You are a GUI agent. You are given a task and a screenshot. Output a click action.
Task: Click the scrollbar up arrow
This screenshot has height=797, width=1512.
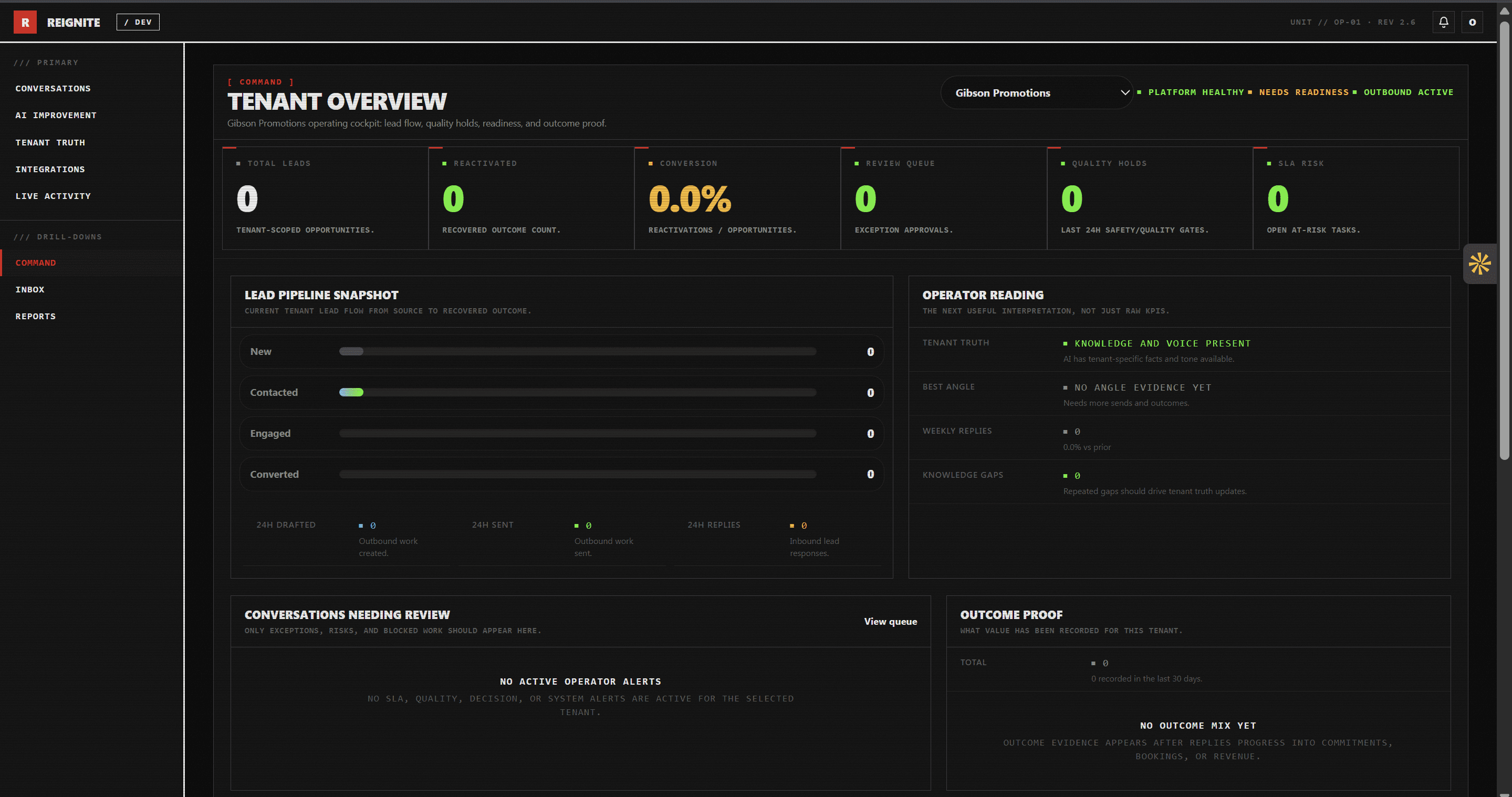tap(1504, 11)
